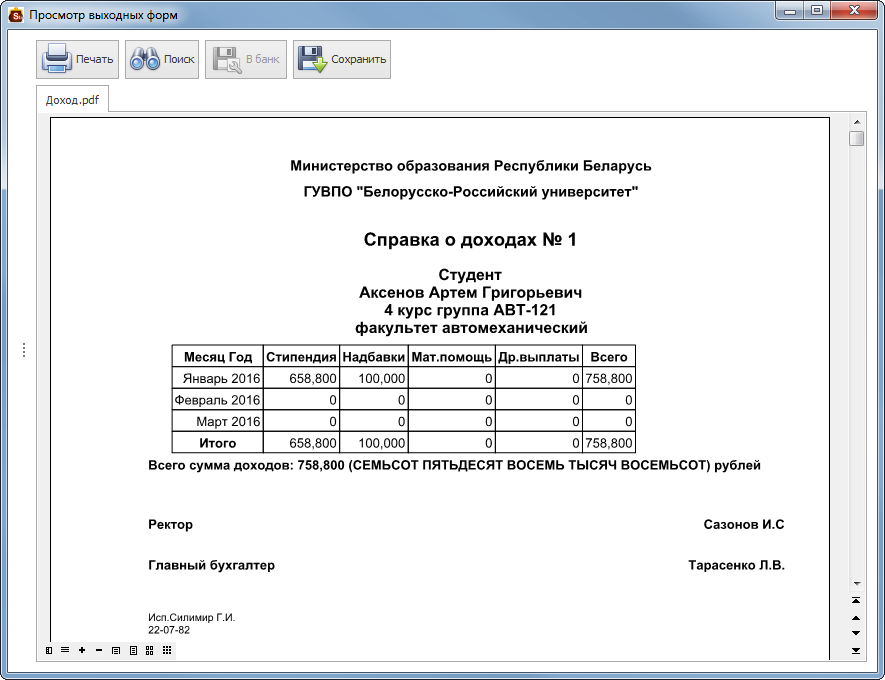Switch to nine-thumbnail grid view icon

167,651
